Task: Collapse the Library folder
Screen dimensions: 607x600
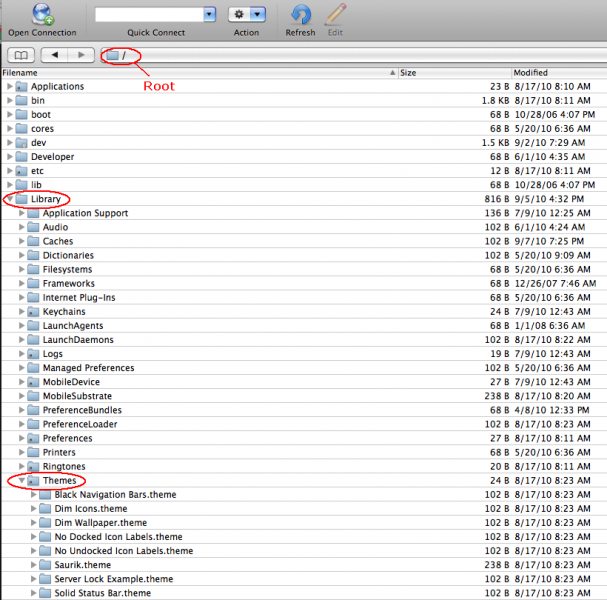Action: point(9,199)
